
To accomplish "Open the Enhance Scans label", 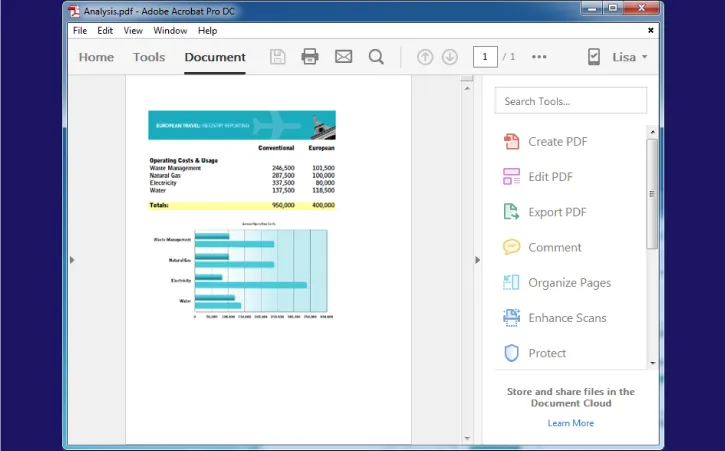I will click(x=567, y=318).
